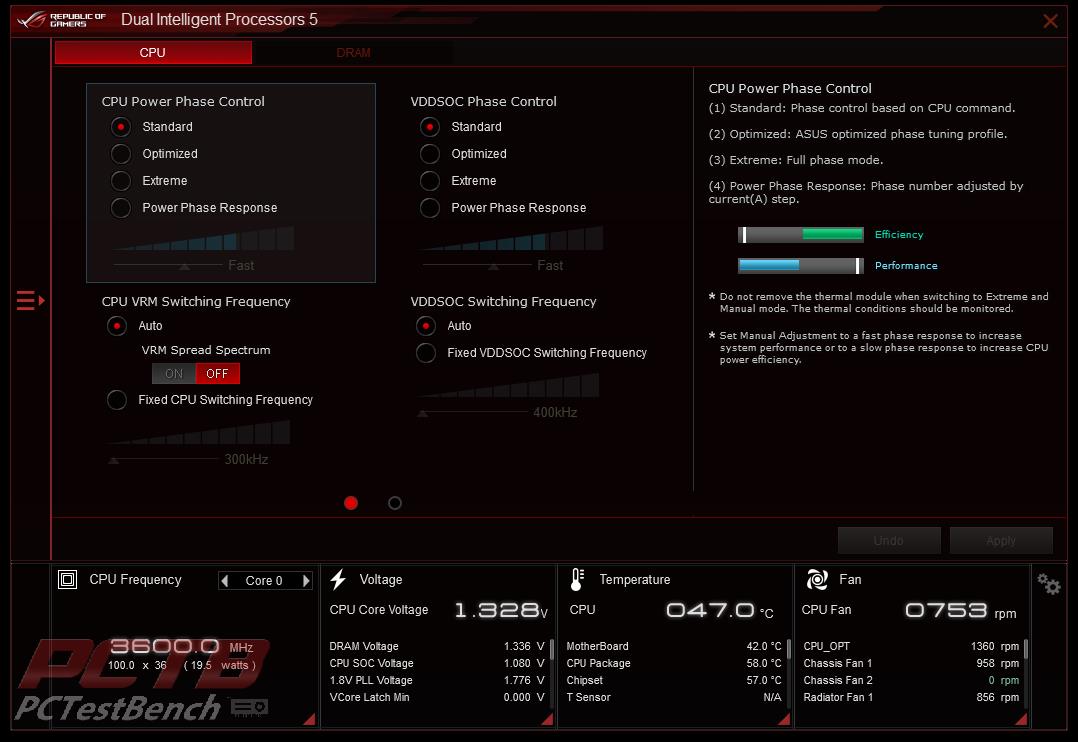The image size is (1078, 742).
Task: Click the Undo button
Action: pyautogui.click(x=888, y=541)
